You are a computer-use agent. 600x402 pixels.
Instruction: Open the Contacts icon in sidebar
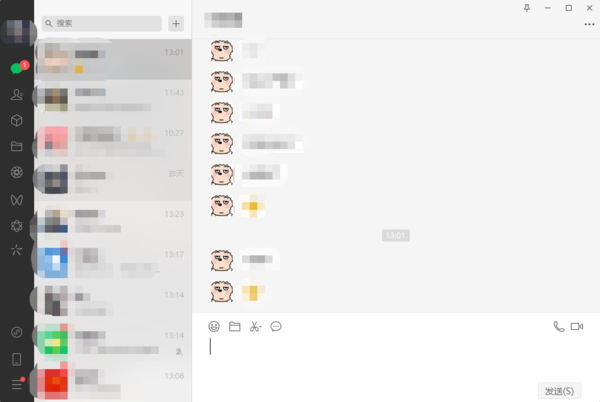[16, 94]
